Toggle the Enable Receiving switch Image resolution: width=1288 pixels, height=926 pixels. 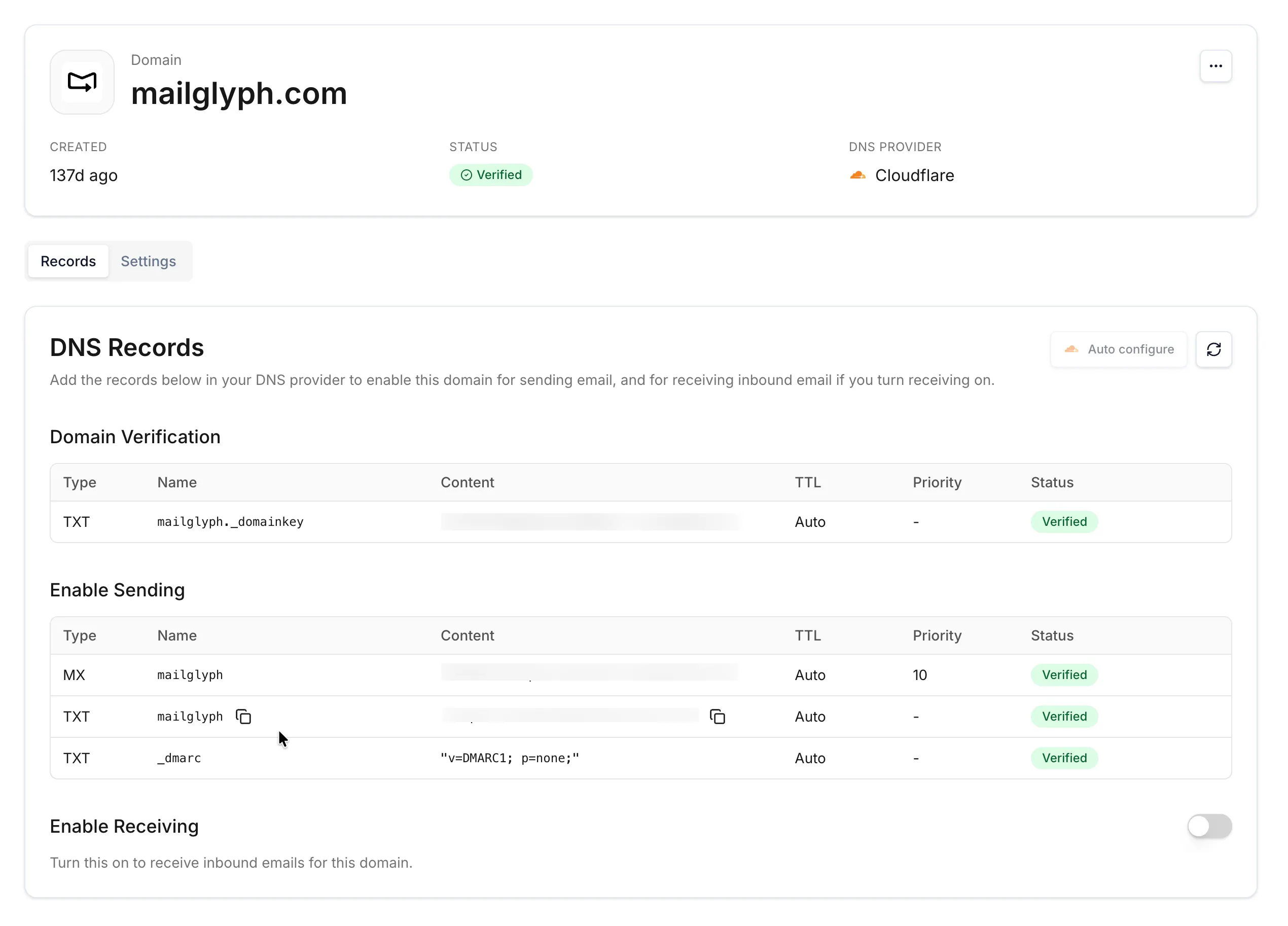[1209, 826]
